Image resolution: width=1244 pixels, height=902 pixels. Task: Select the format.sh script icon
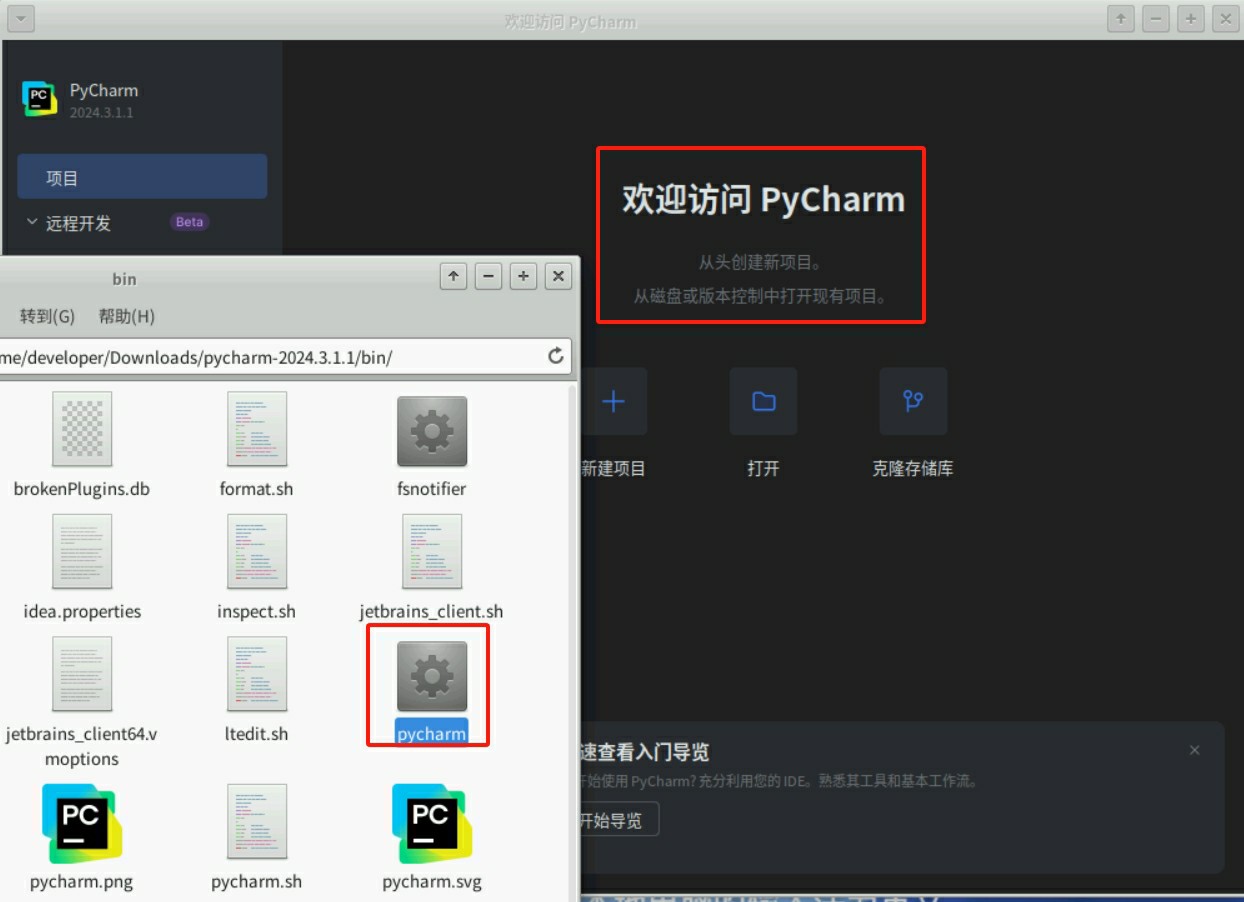[x=257, y=429]
